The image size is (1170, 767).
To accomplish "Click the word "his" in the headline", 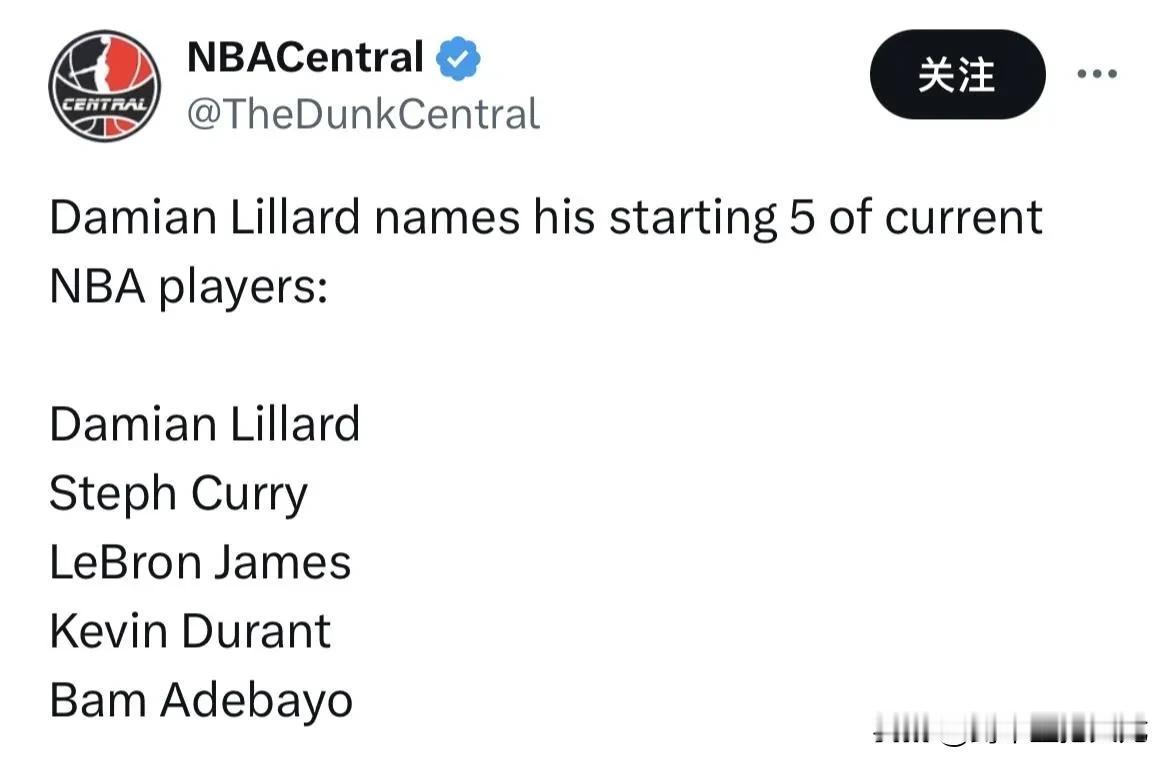I will [564, 217].
